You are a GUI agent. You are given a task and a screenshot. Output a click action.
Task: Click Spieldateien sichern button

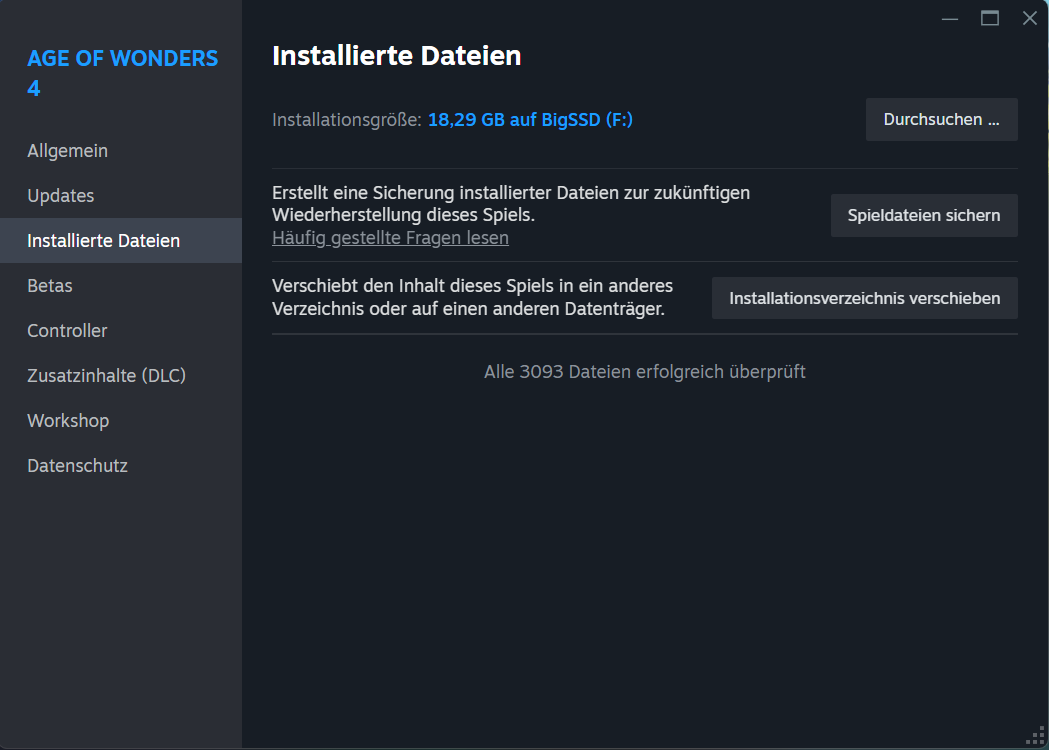pos(924,215)
